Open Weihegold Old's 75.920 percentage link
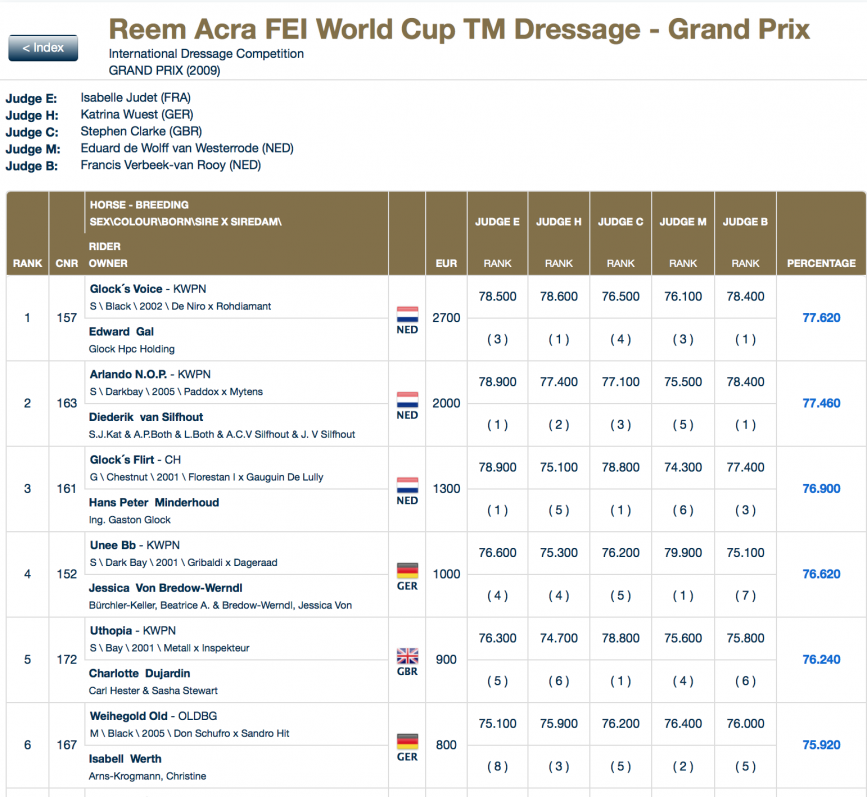867x797 pixels. pos(821,745)
